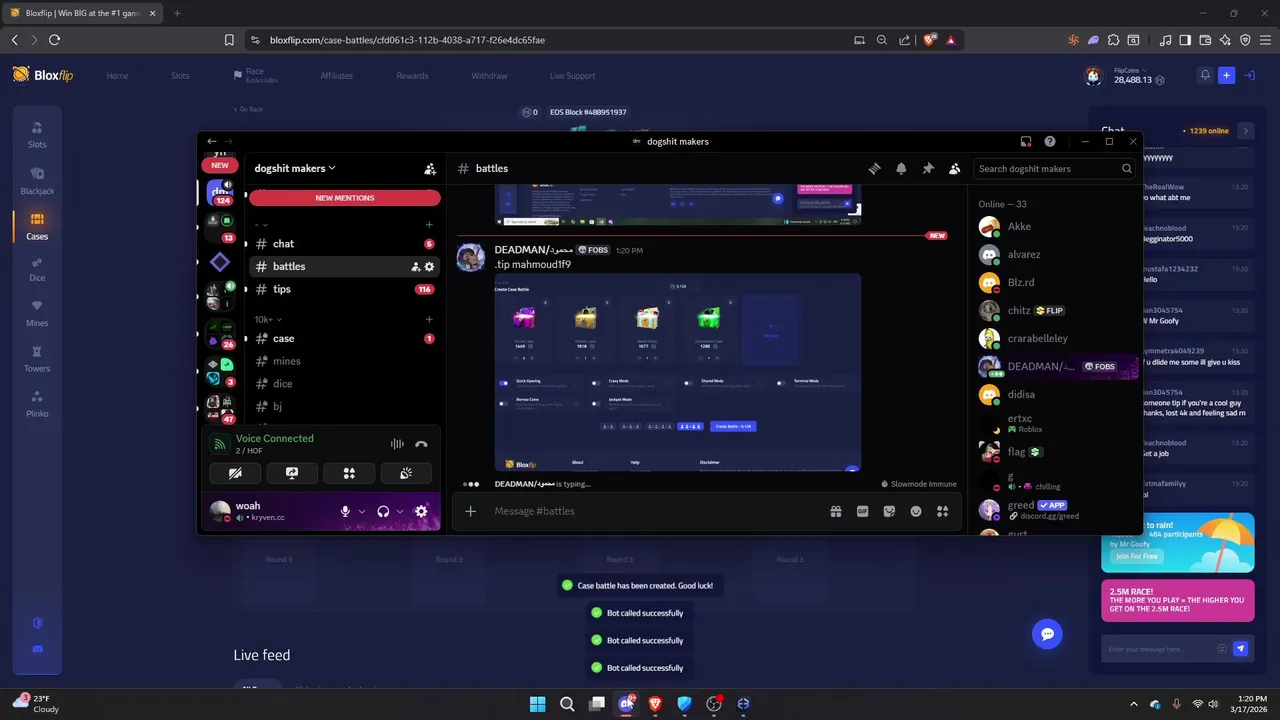1280x720 pixels.
Task: Open the mines channel
Action: [x=345, y=361]
